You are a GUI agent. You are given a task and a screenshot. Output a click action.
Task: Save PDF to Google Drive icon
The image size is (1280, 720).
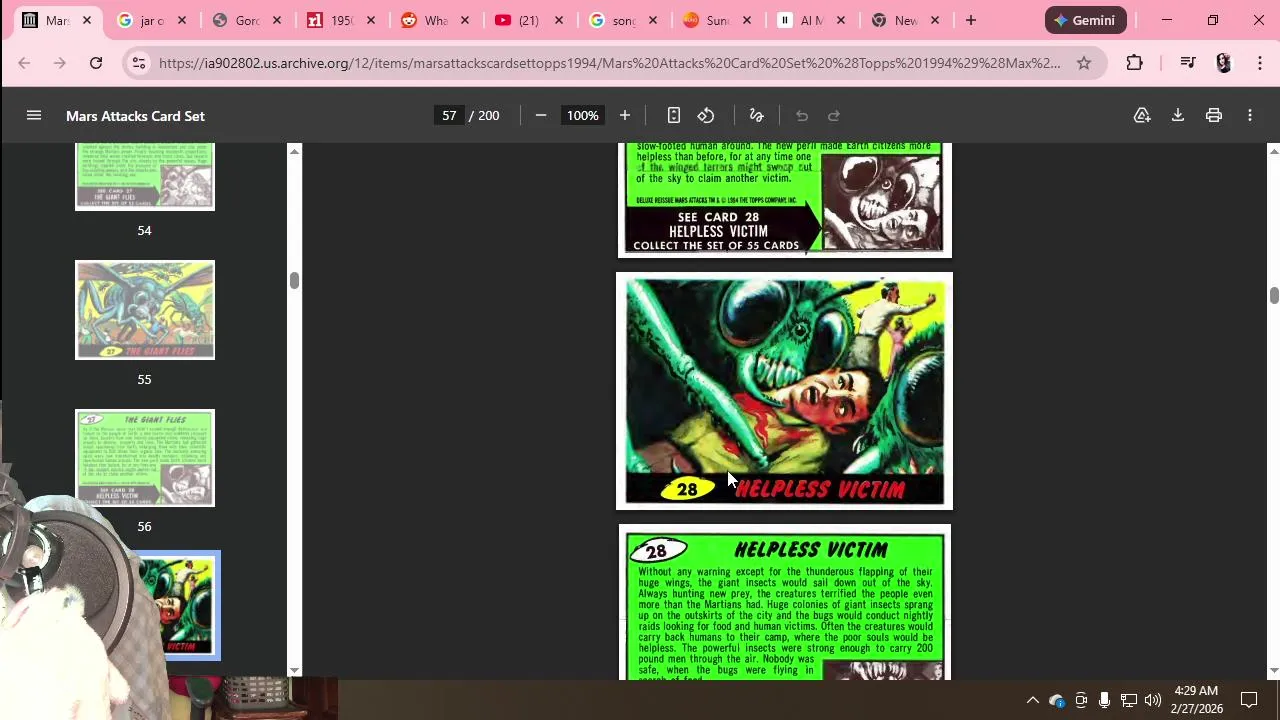(1142, 116)
